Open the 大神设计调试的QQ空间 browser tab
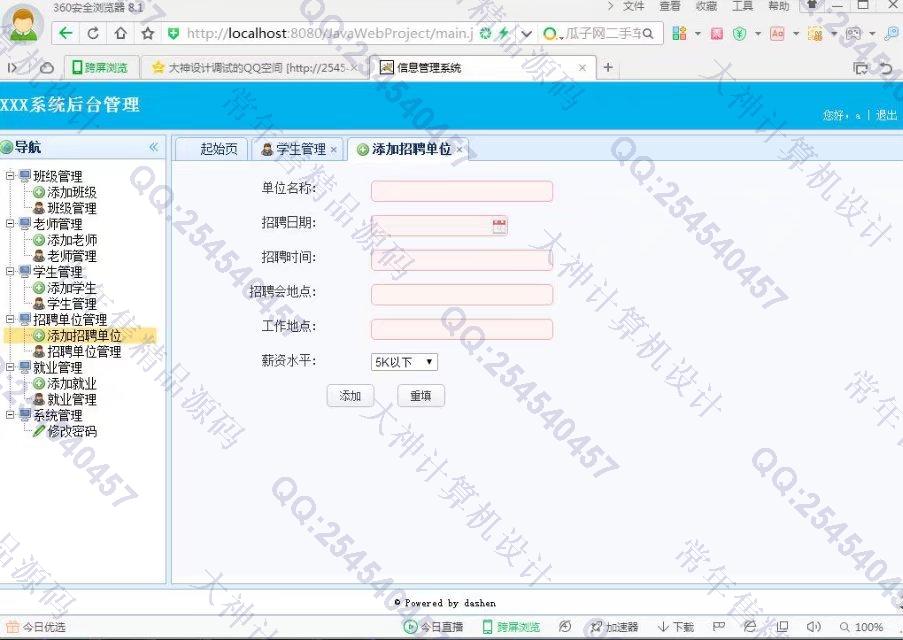903x640 pixels. (256, 68)
